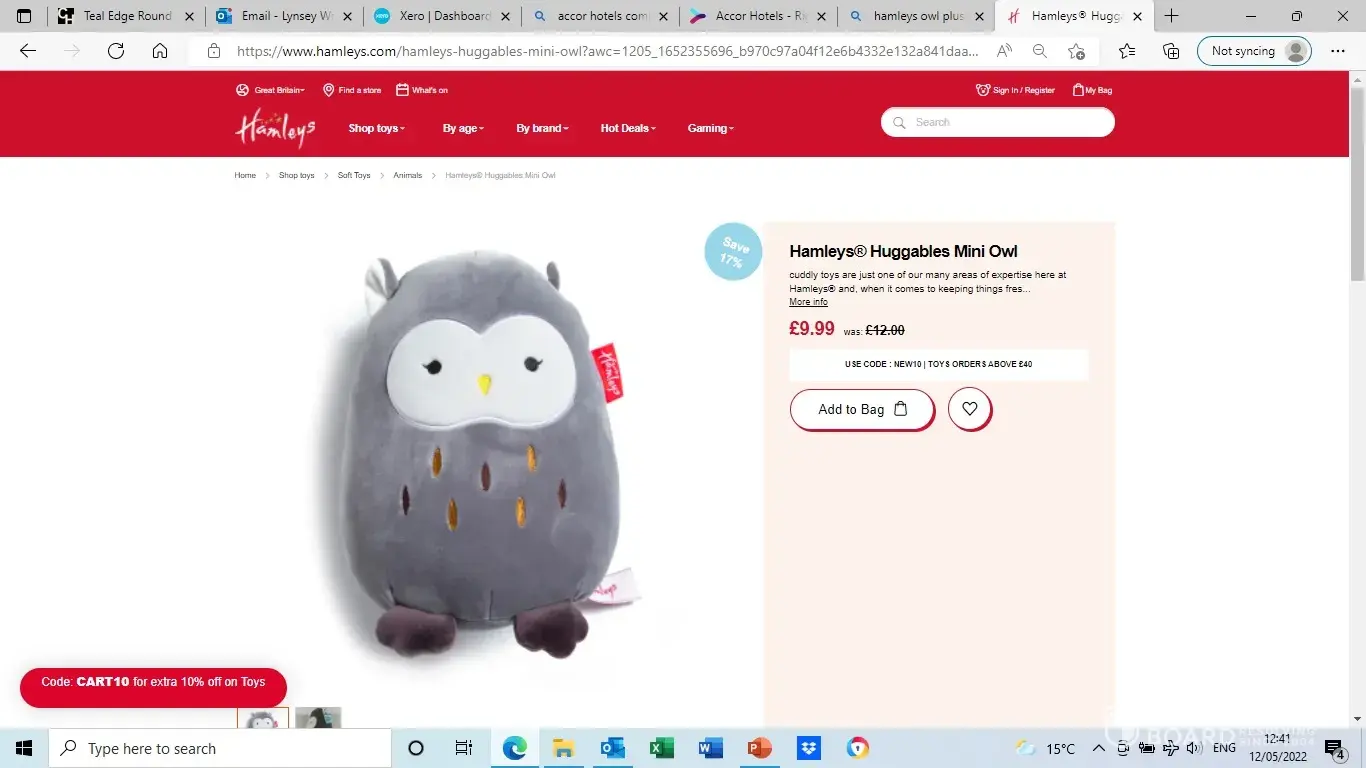1366x768 pixels.
Task: Click Soft Toys breadcrumb
Action: (354, 175)
